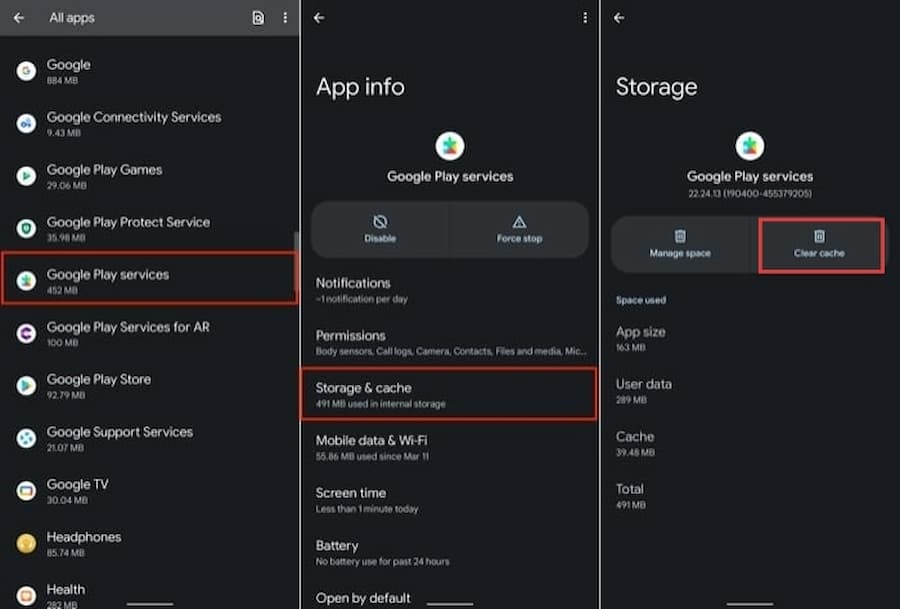The image size is (900, 609).
Task: Tap the Play services puzzle icon on Storage screen
Action: click(x=750, y=146)
